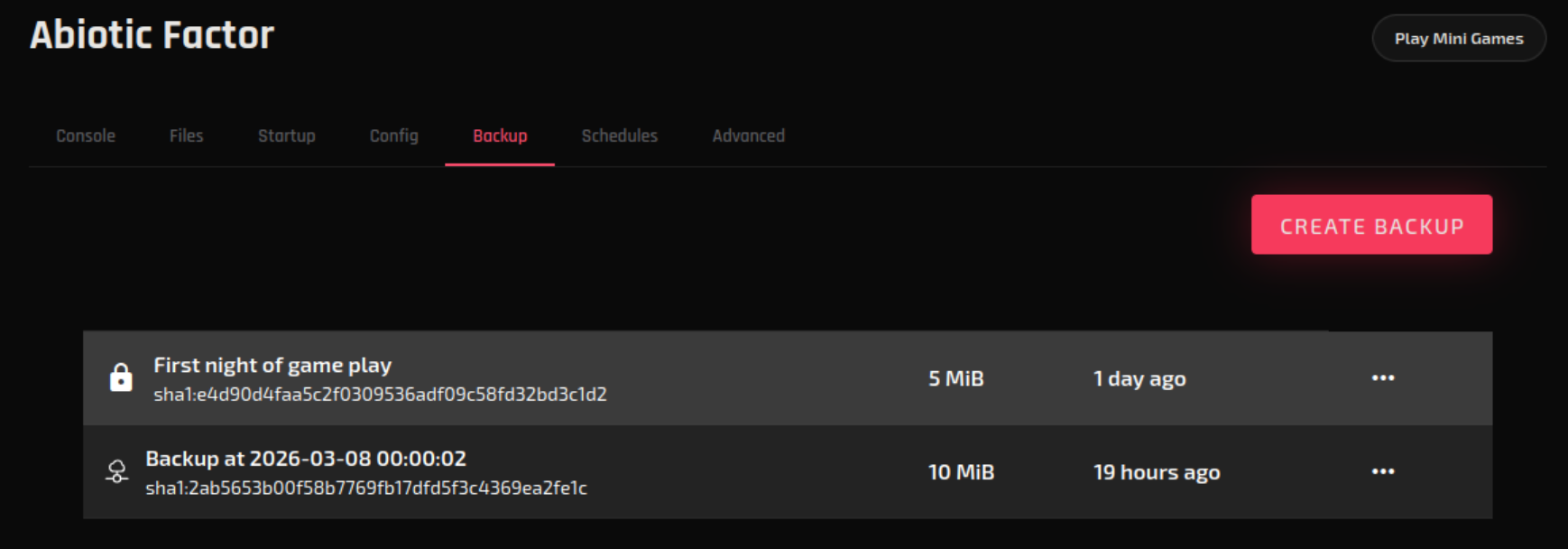1568x549 pixels.
Task: View the Config tab
Action: pyautogui.click(x=392, y=135)
